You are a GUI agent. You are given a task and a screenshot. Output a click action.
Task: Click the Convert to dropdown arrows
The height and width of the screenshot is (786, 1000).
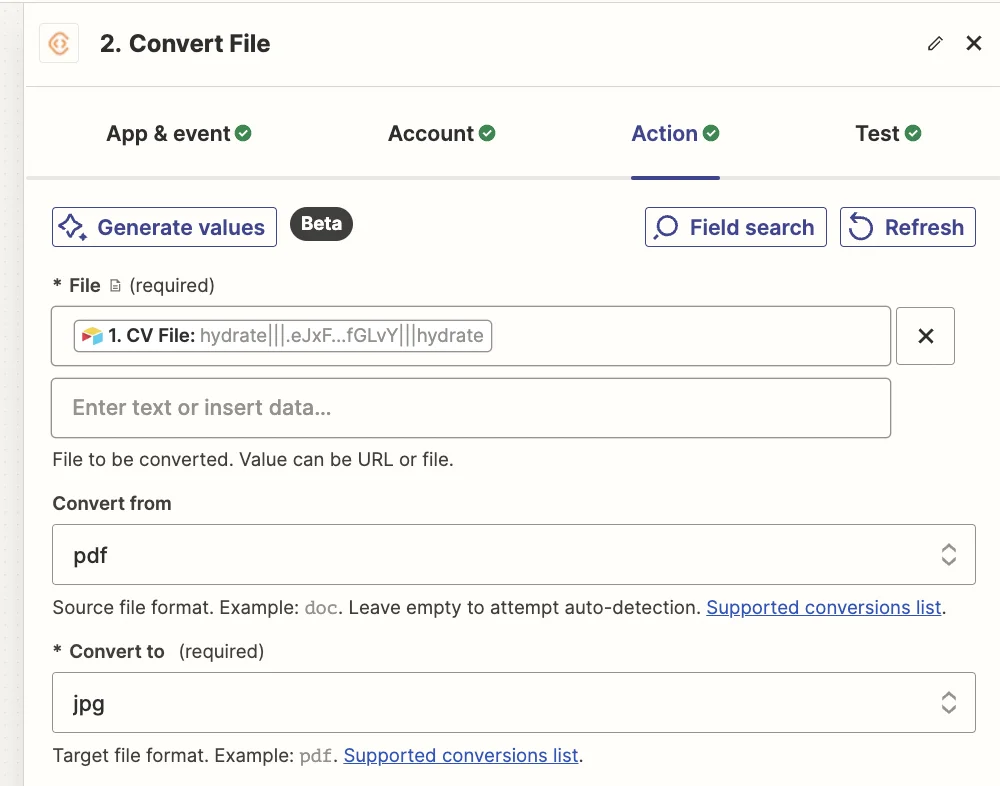click(949, 703)
